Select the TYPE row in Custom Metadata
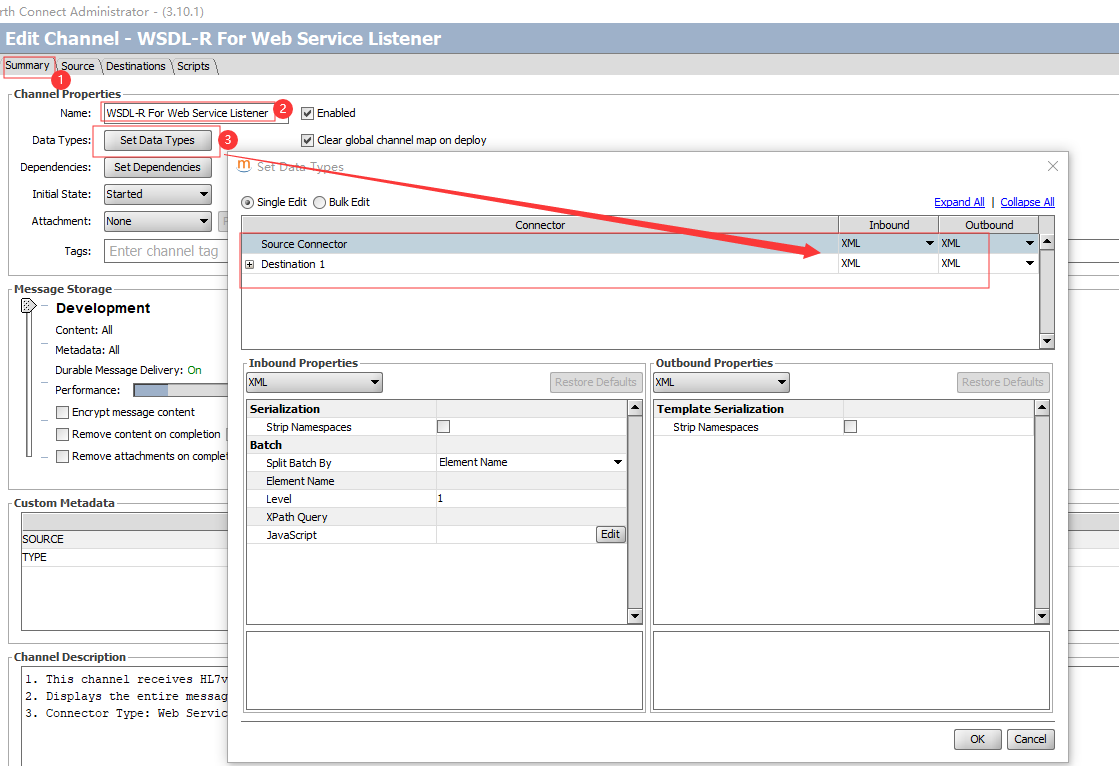 pyautogui.click(x=125, y=558)
